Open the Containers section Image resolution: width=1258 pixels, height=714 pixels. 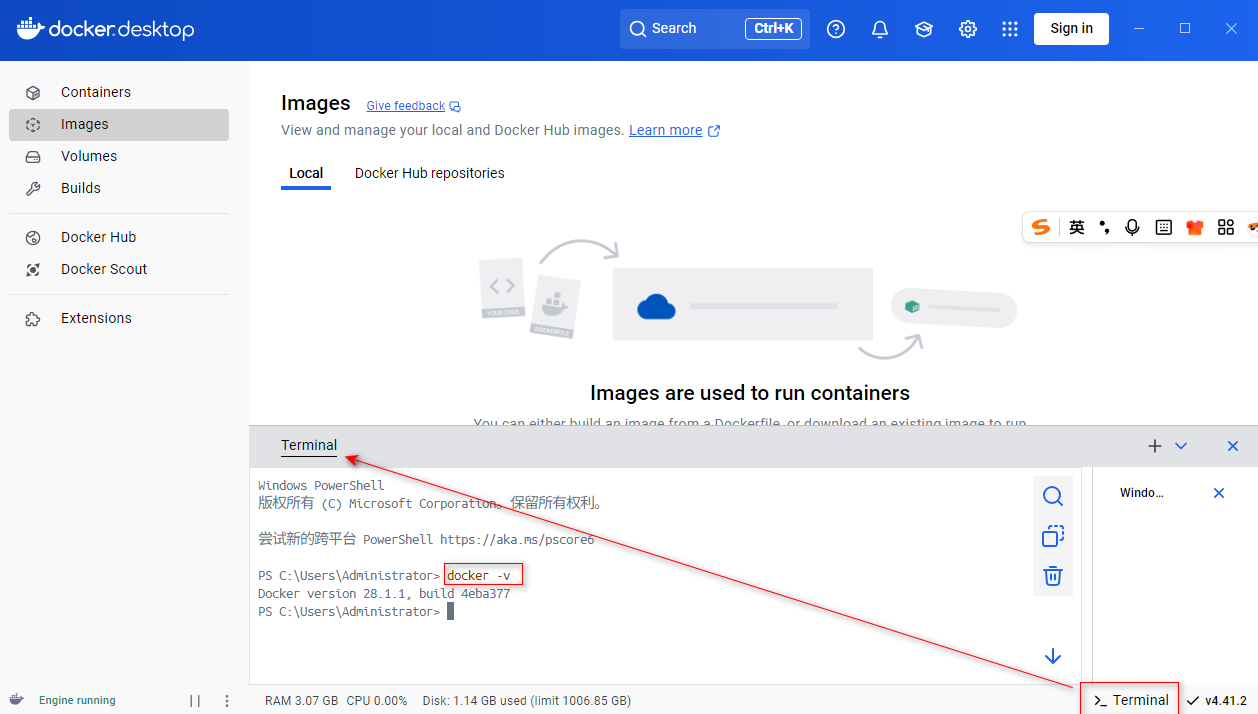119,92
